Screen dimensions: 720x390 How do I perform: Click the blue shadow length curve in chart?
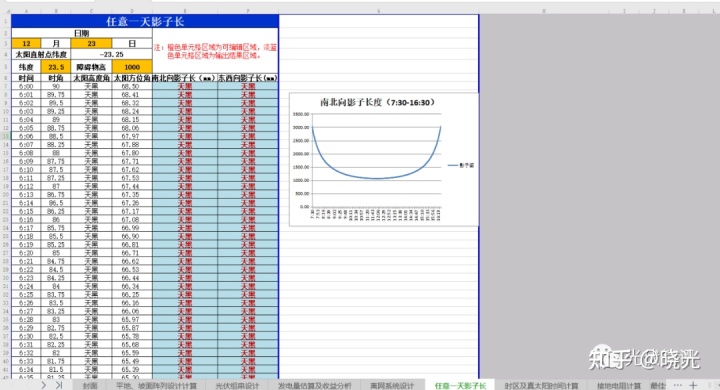377,178
